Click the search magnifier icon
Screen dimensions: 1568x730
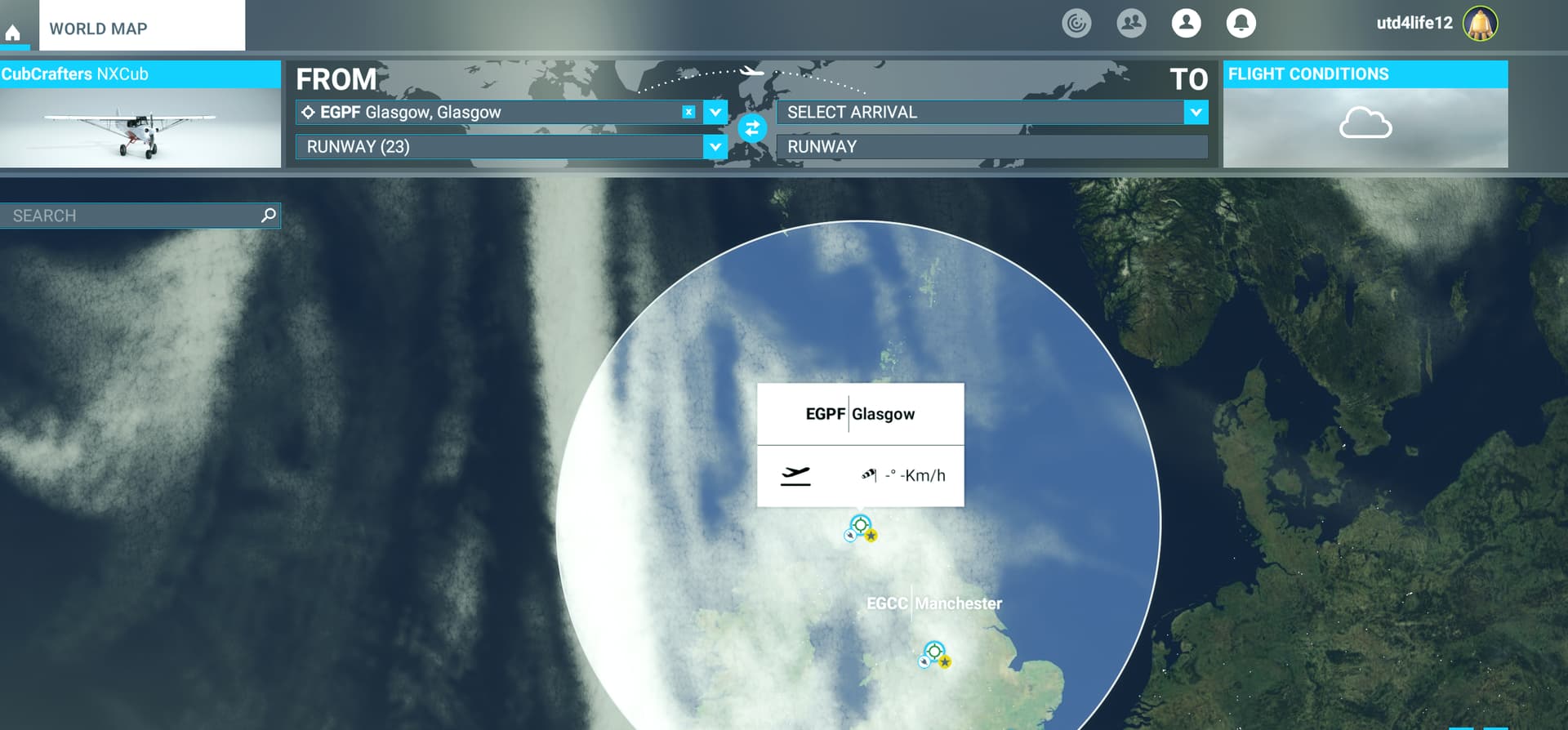268,215
